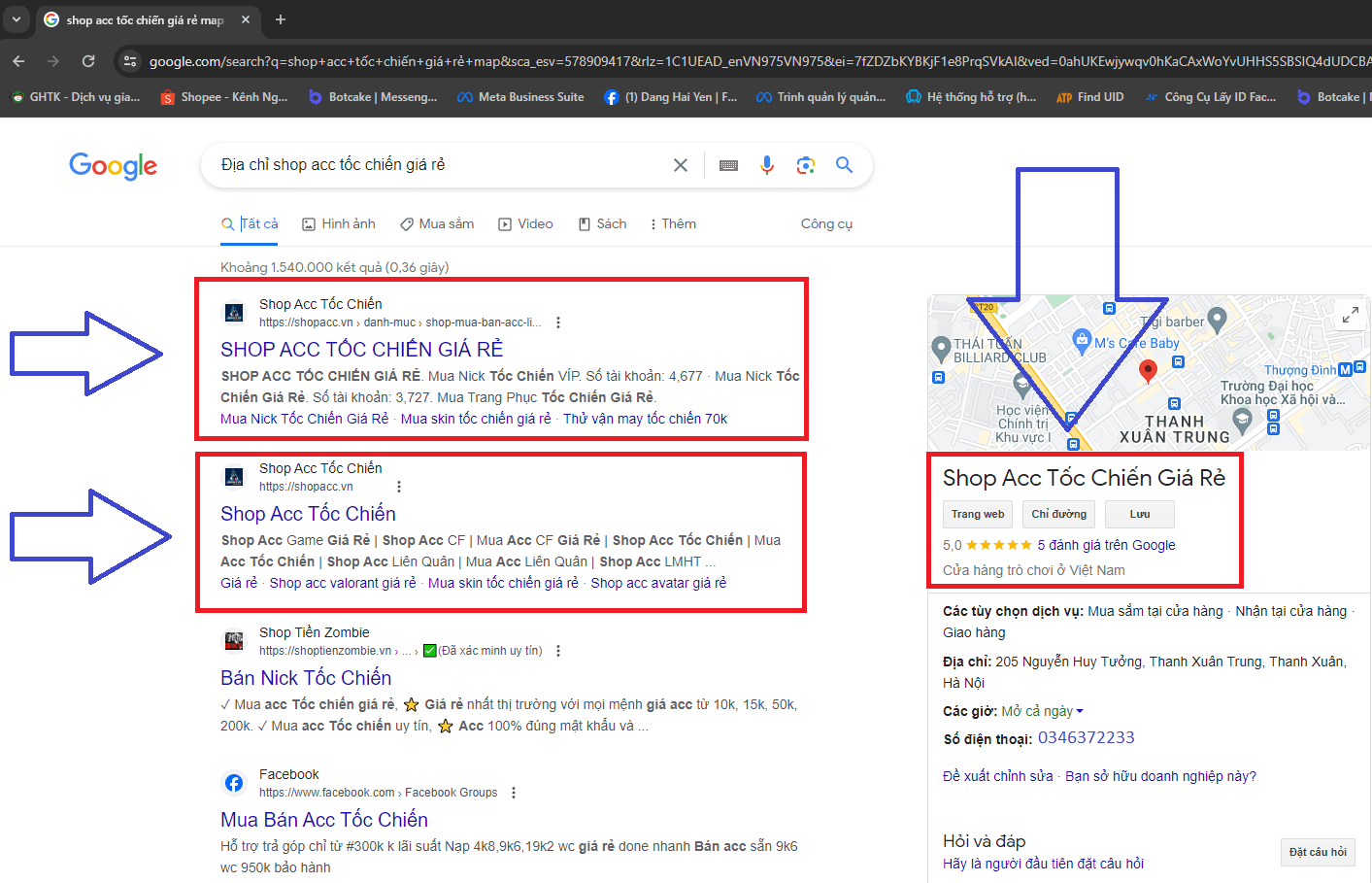Open first Botcake | Messeng... bookmark

point(373,97)
